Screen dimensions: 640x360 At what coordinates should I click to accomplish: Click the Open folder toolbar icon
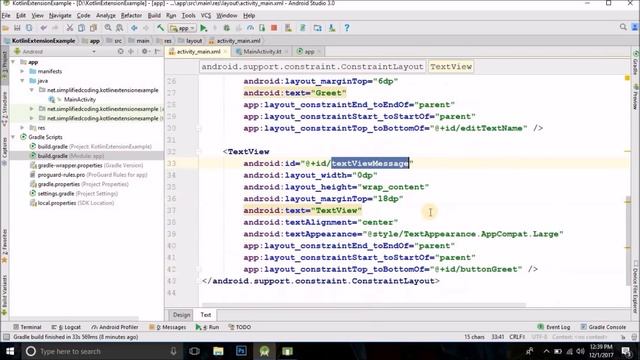click(6, 28)
